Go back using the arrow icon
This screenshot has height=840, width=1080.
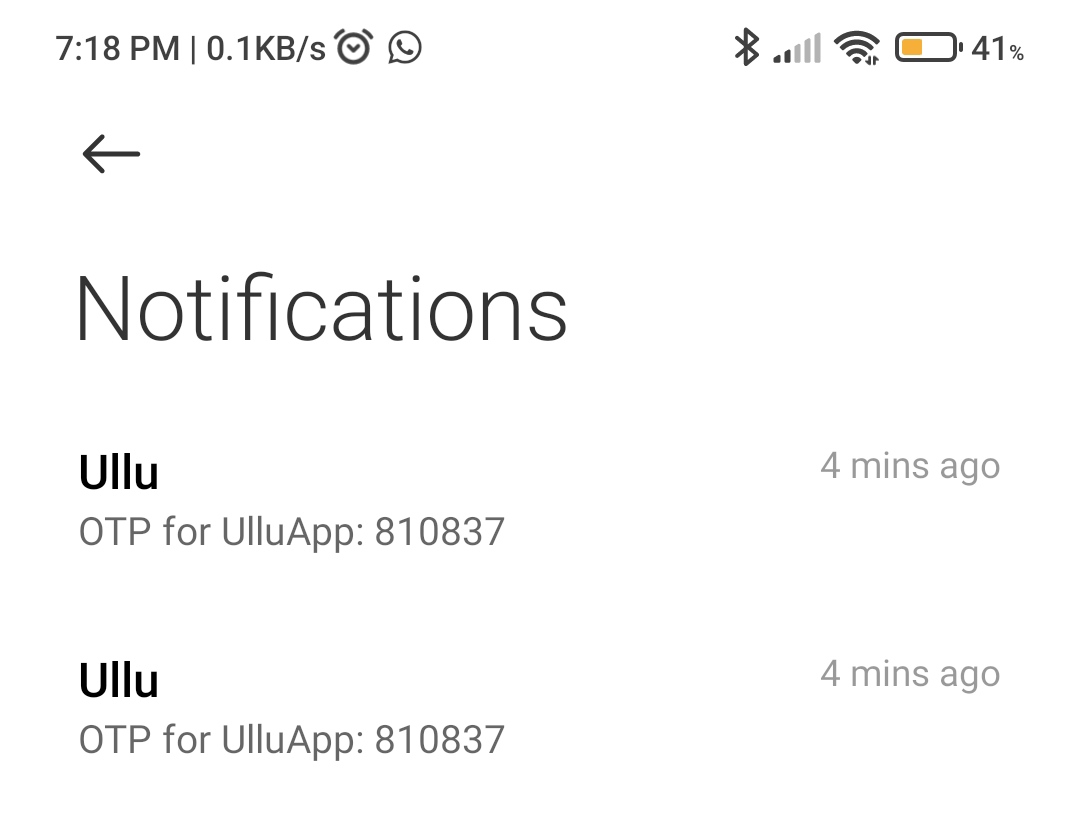tap(111, 154)
